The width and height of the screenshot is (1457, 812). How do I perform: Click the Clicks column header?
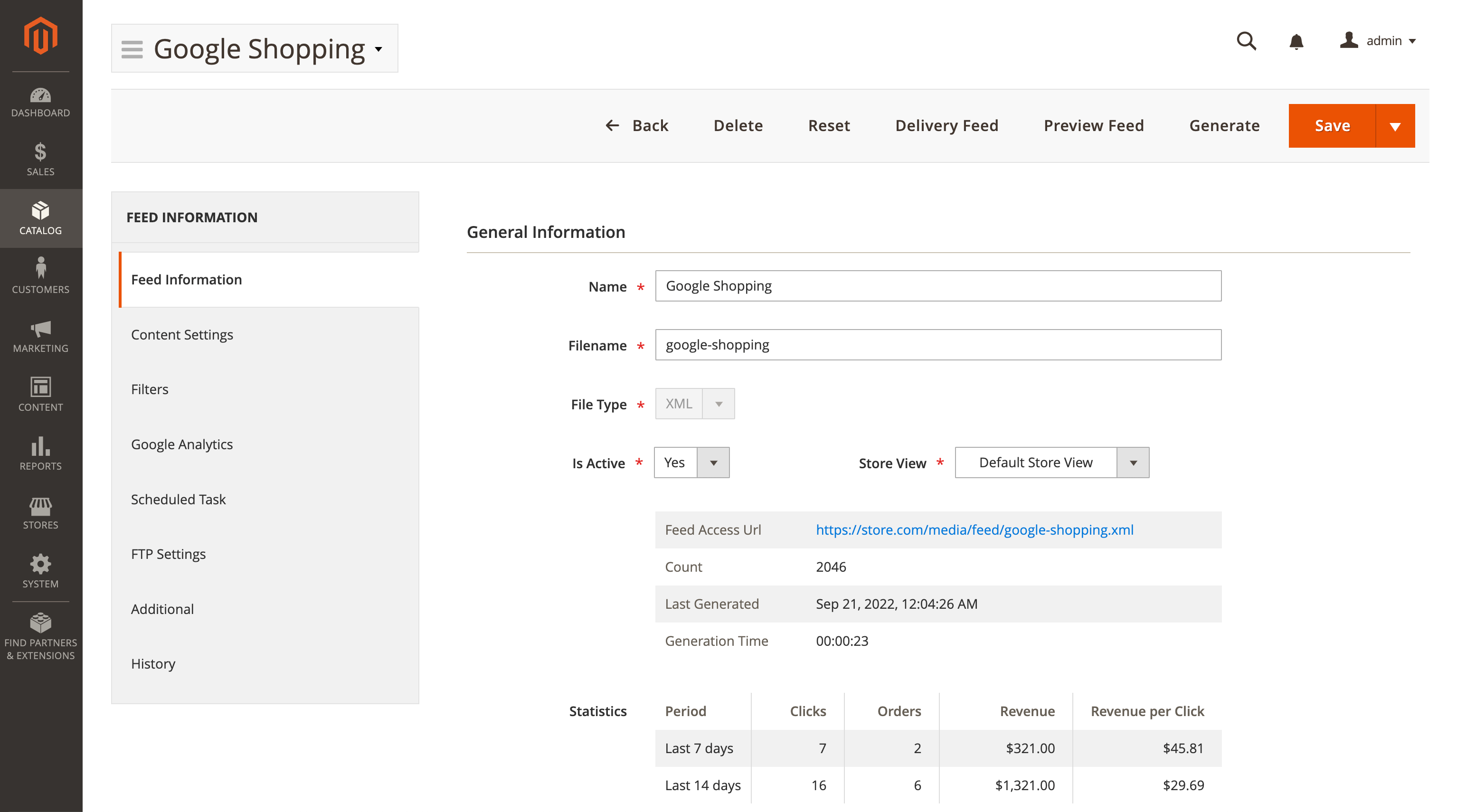pos(808,711)
